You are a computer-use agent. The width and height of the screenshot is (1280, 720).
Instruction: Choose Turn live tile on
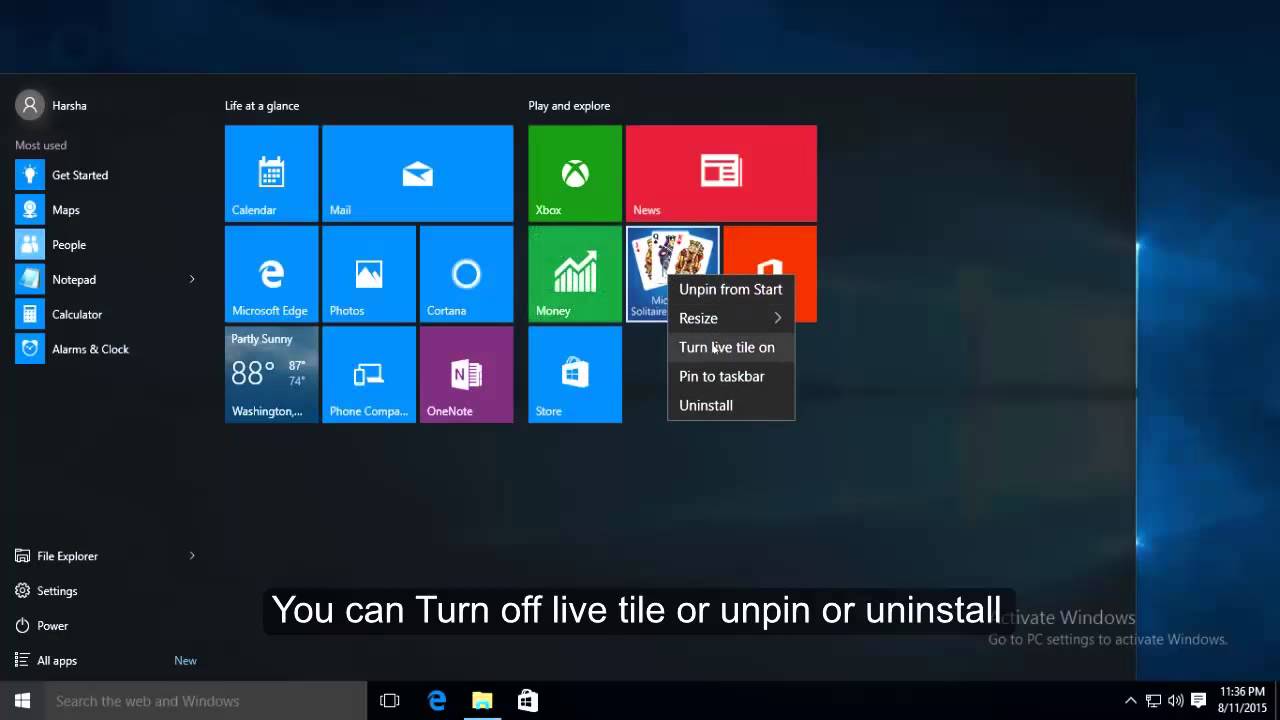coord(731,347)
